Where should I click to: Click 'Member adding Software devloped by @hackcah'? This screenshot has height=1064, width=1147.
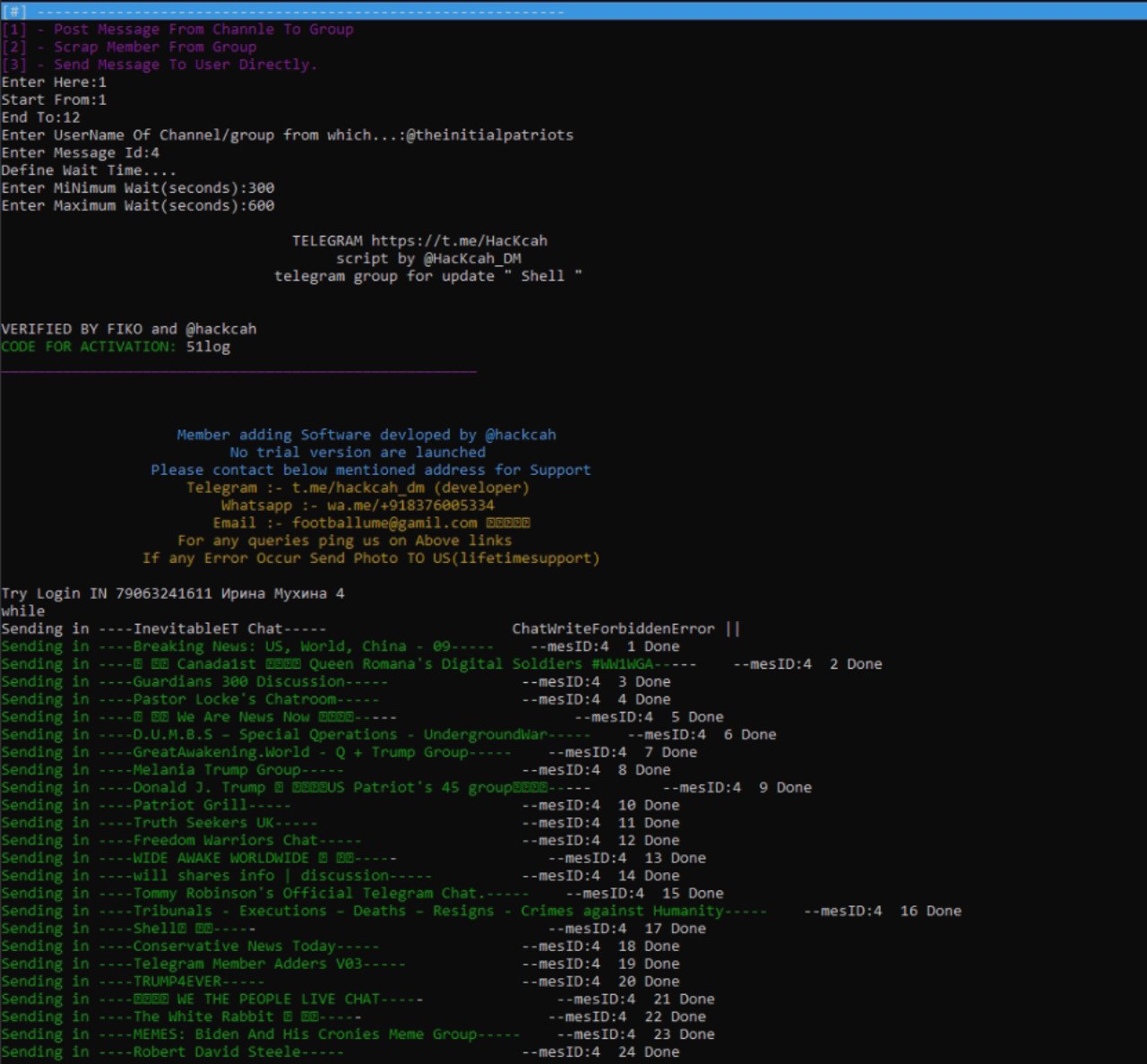click(367, 435)
